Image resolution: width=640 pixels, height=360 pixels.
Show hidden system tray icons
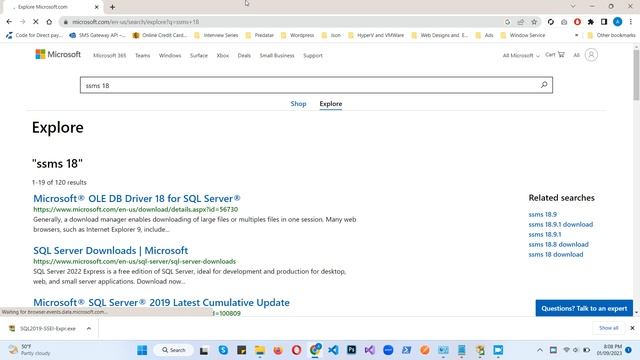[540, 350]
